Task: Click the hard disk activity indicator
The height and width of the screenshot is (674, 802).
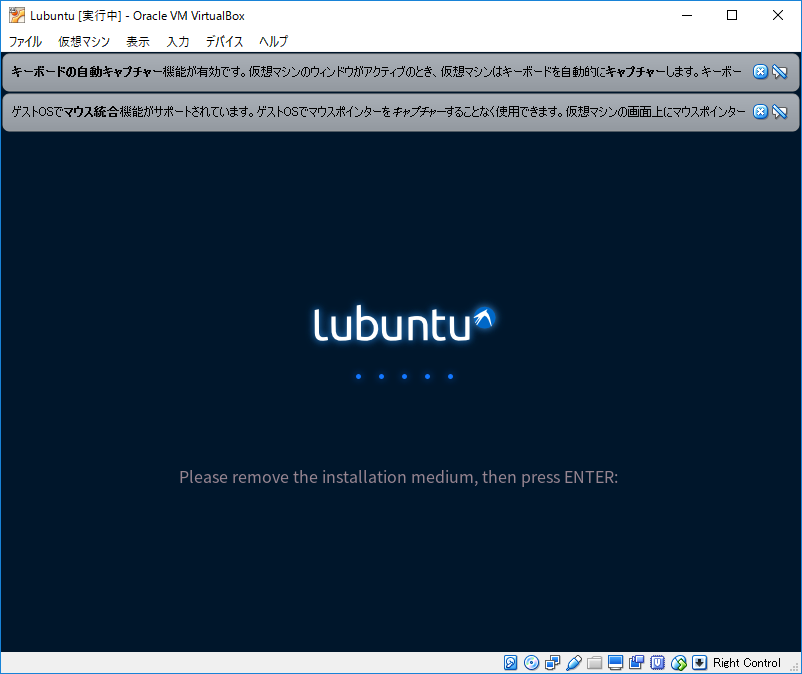Action: [510, 663]
